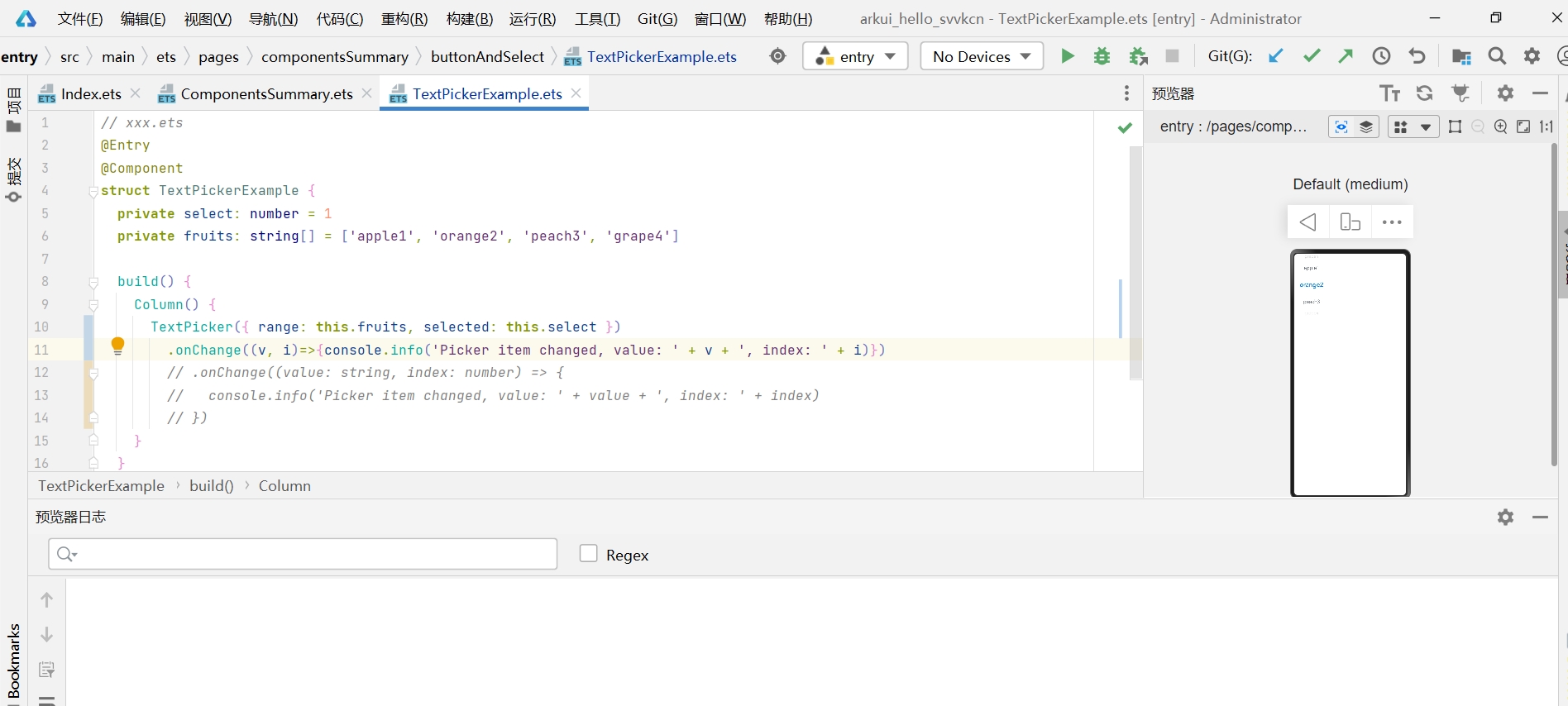Toggle the preview inspector eye mode

(x=1341, y=126)
